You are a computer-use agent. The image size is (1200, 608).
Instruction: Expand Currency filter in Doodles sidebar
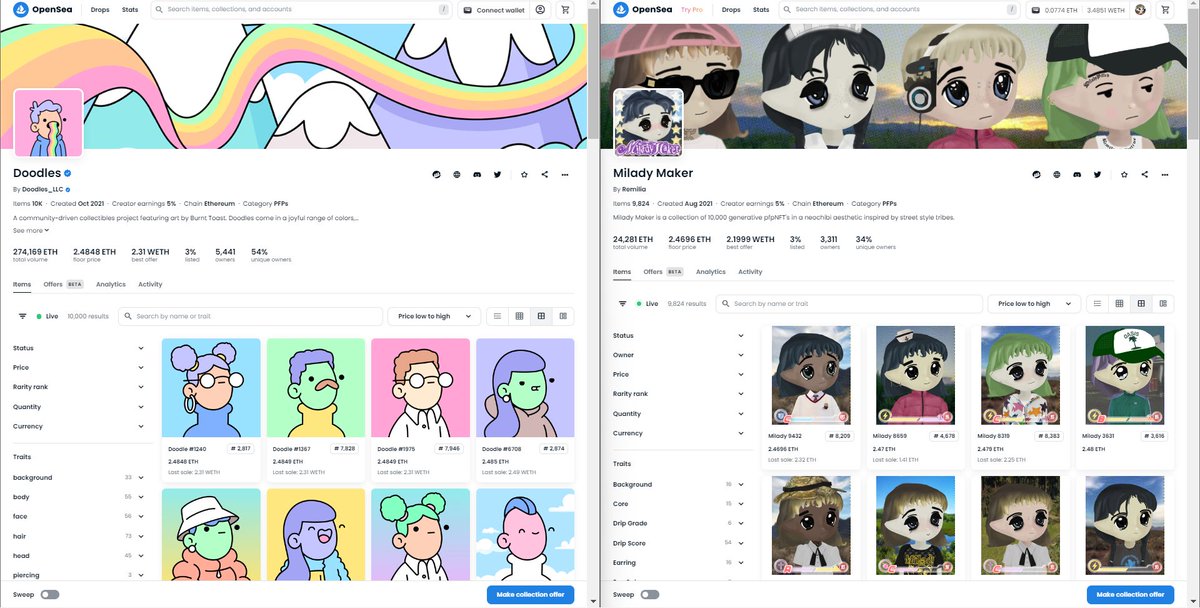(x=79, y=426)
